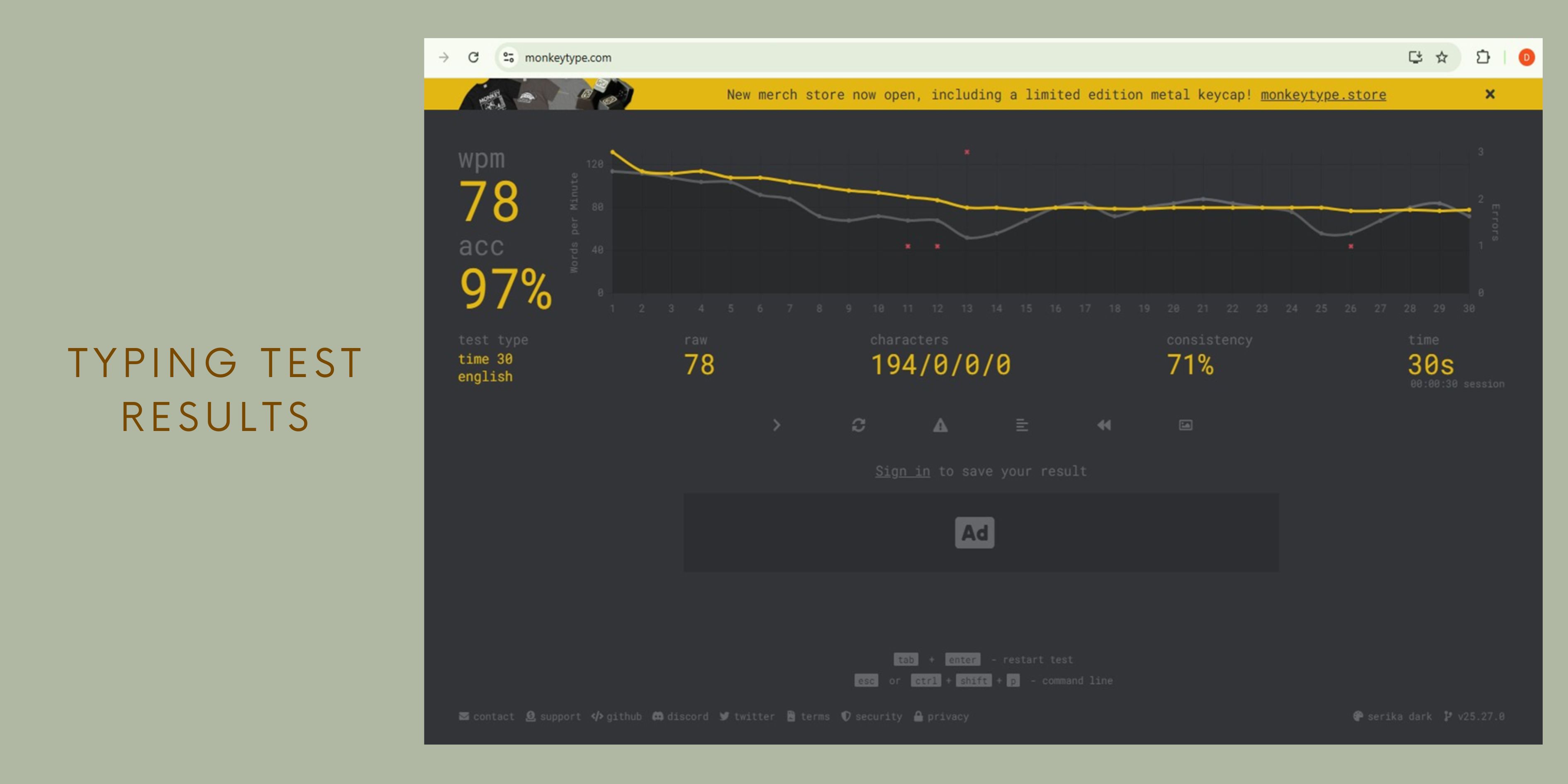This screenshot has height=784, width=1568.
Task: Open the support footer link
Action: pos(553,716)
